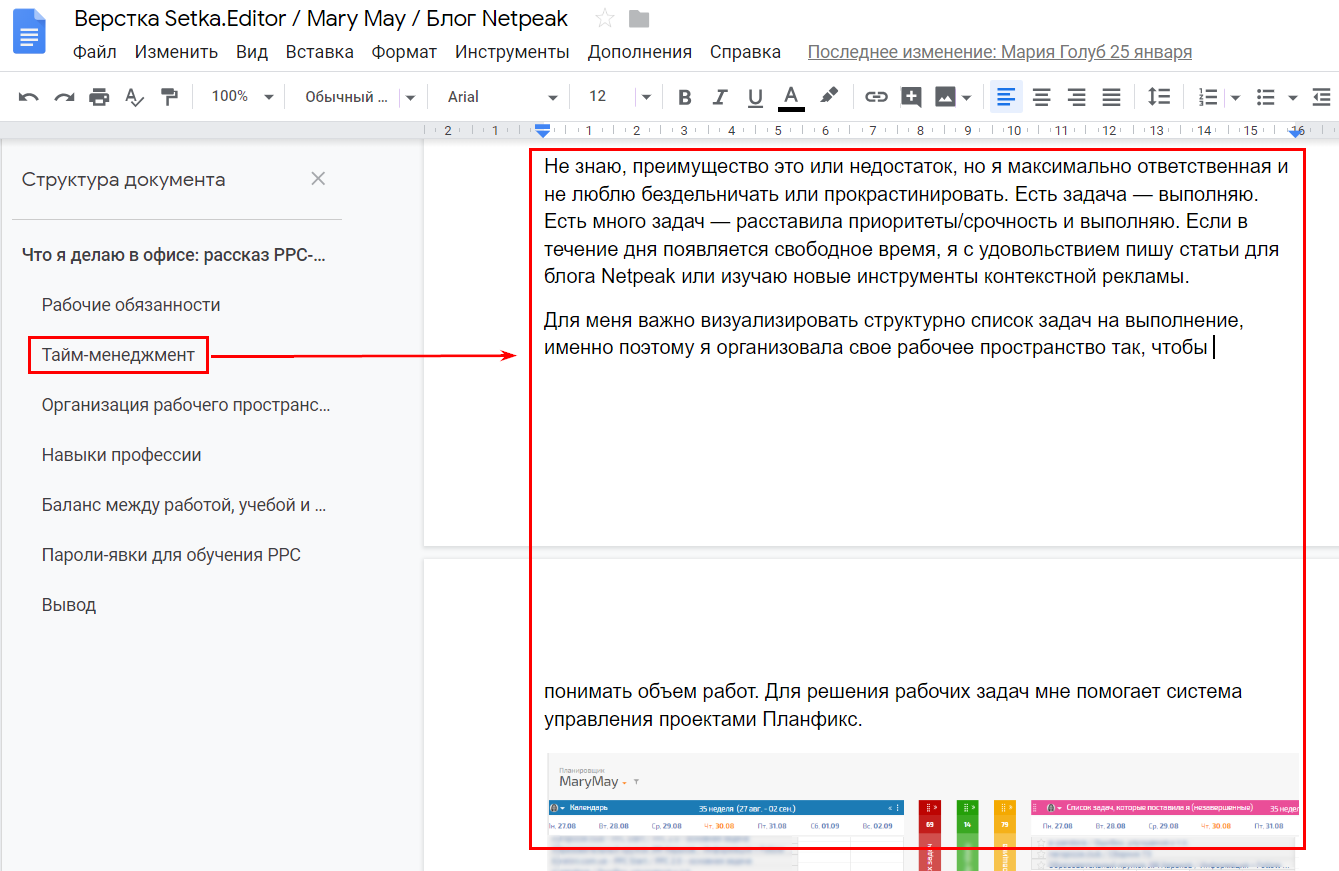Viewport: 1339px width, 871px height.
Task: Expand the insert image dropdown arrow
Action: (x=967, y=97)
